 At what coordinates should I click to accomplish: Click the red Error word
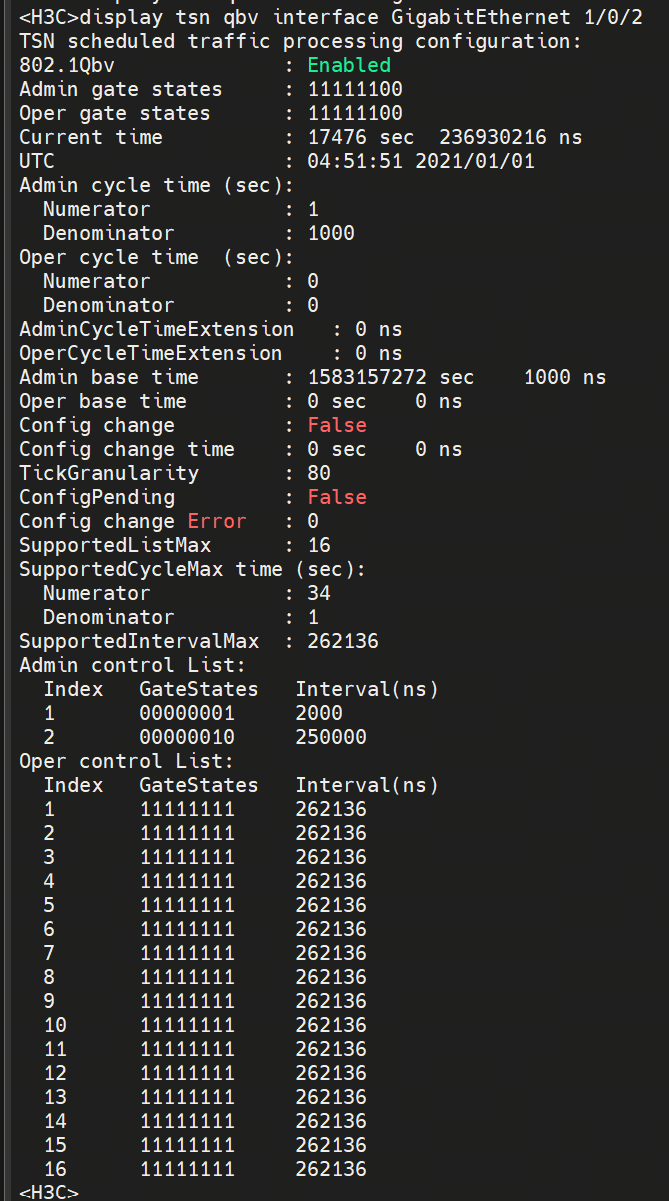pyautogui.click(x=217, y=521)
